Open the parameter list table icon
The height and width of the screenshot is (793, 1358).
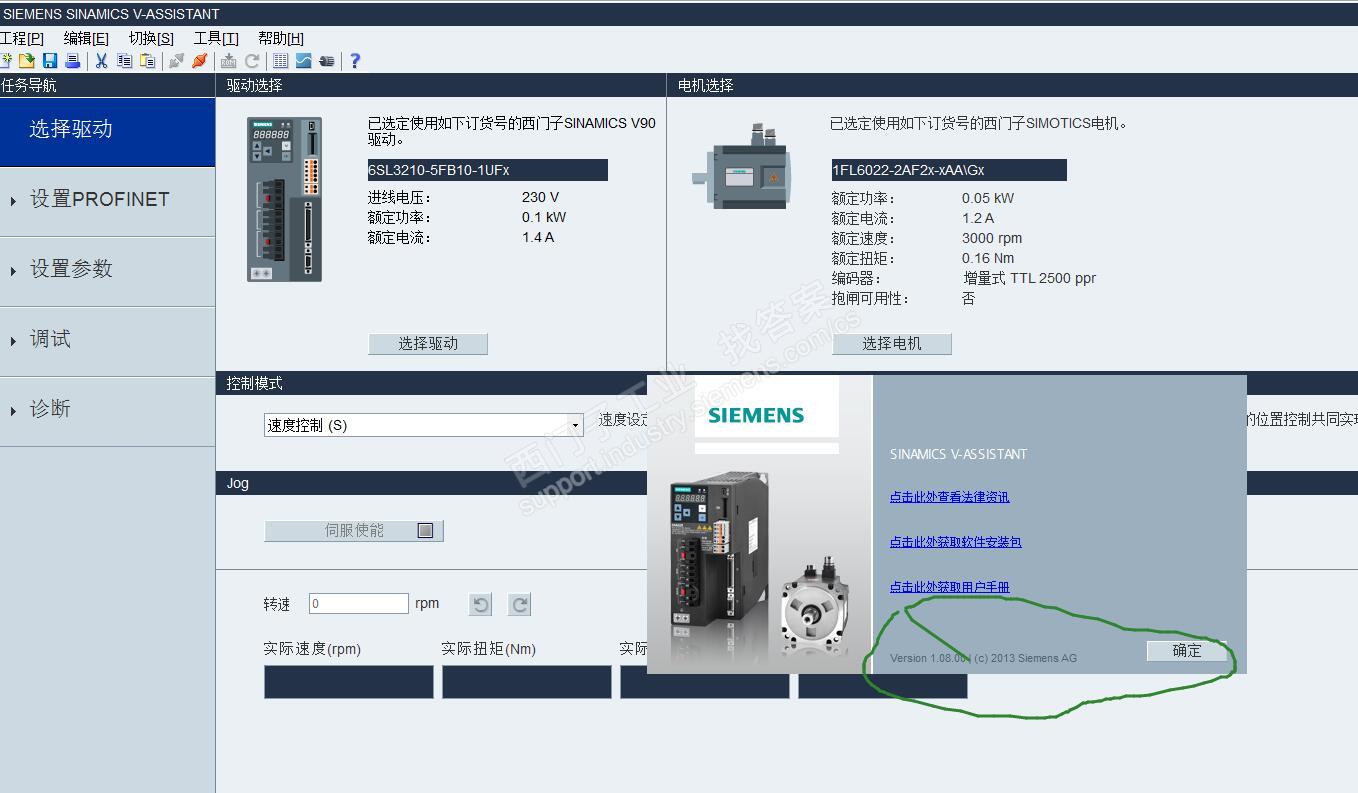(x=281, y=61)
